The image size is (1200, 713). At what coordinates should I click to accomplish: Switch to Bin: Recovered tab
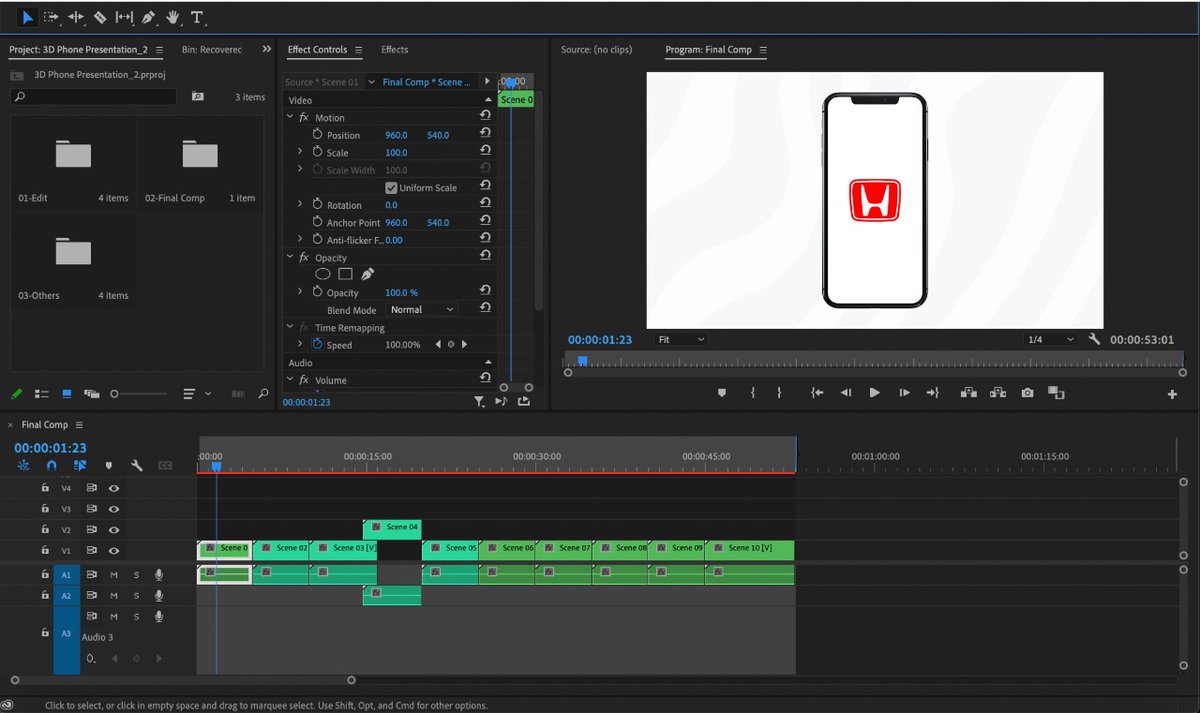coord(212,49)
